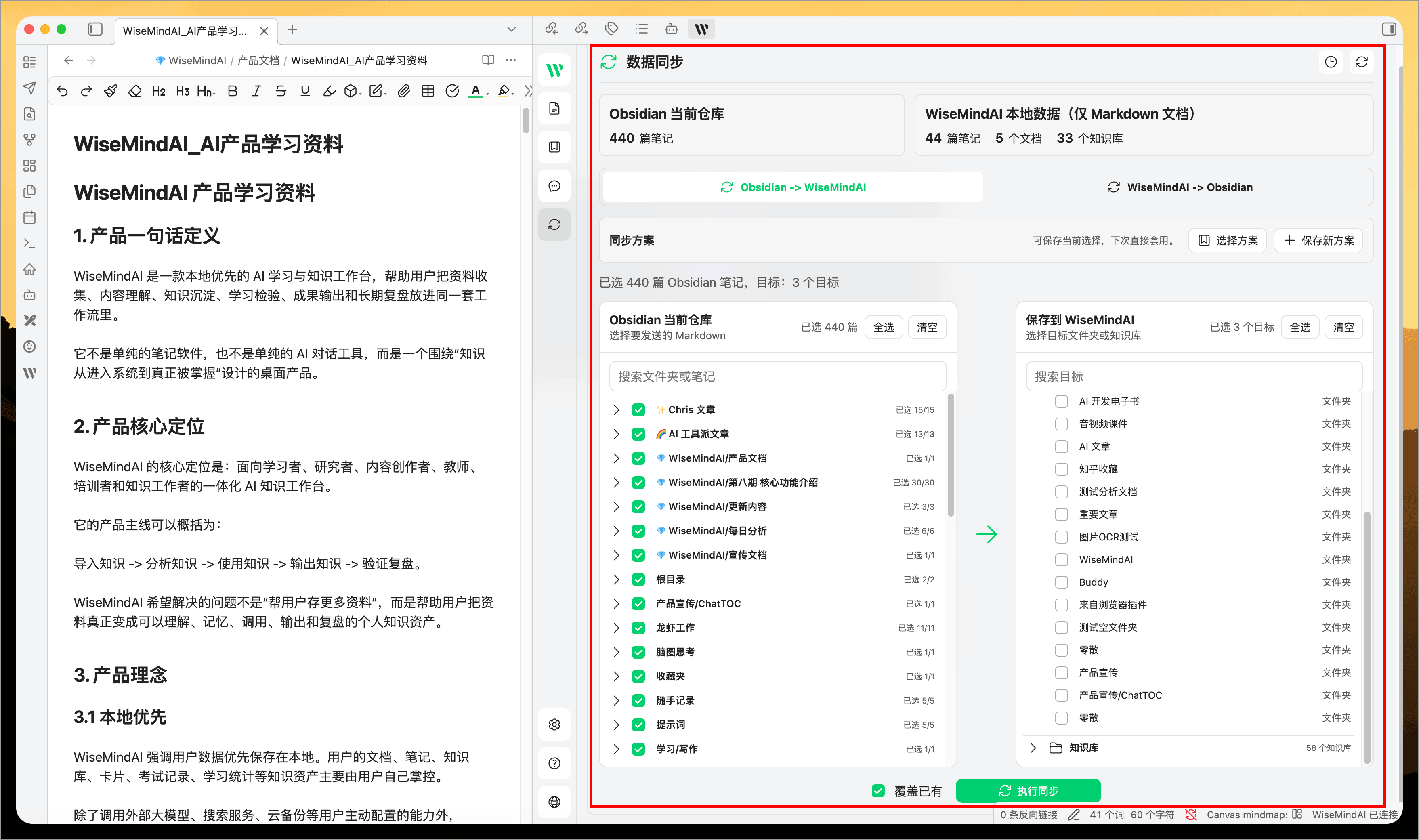Check the Buddy target folder
Screen dimensions: 1419x840
[x=1061, y=582]
